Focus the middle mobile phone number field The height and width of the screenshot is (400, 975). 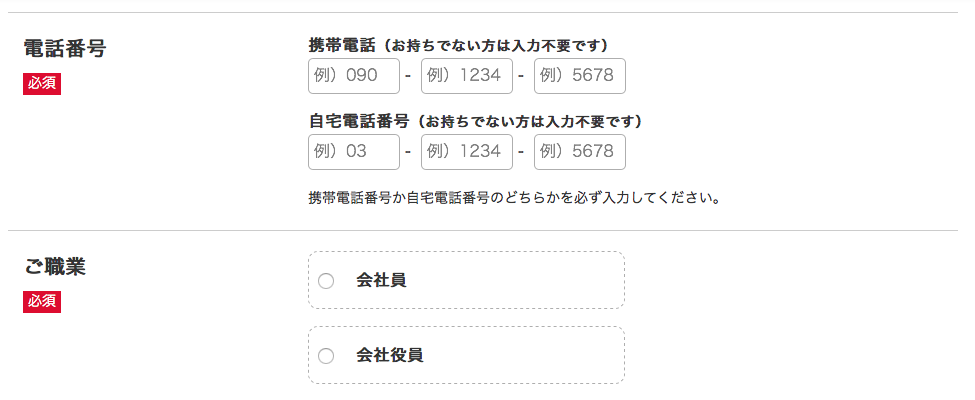click(x=467, y=76)
